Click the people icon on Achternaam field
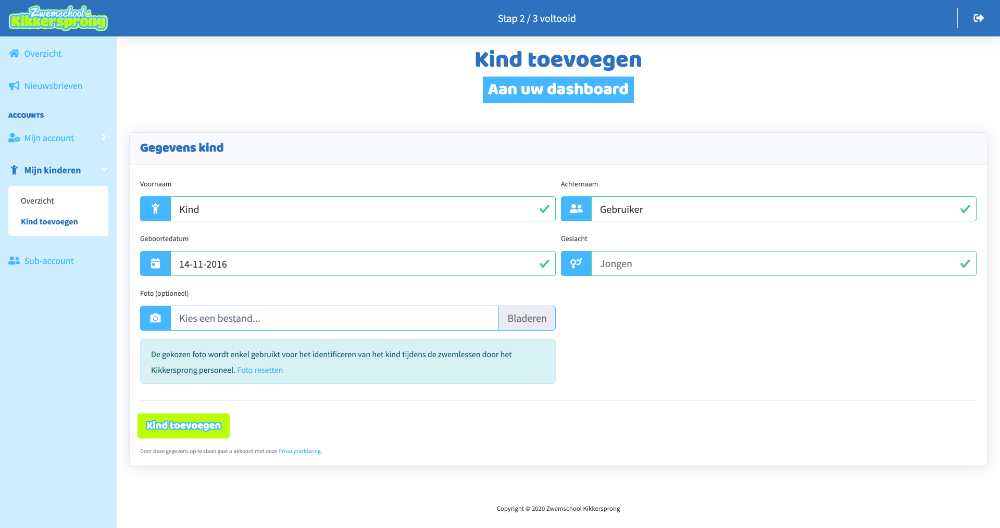This screenshot has height=528, width=1000. pos(576,209)
